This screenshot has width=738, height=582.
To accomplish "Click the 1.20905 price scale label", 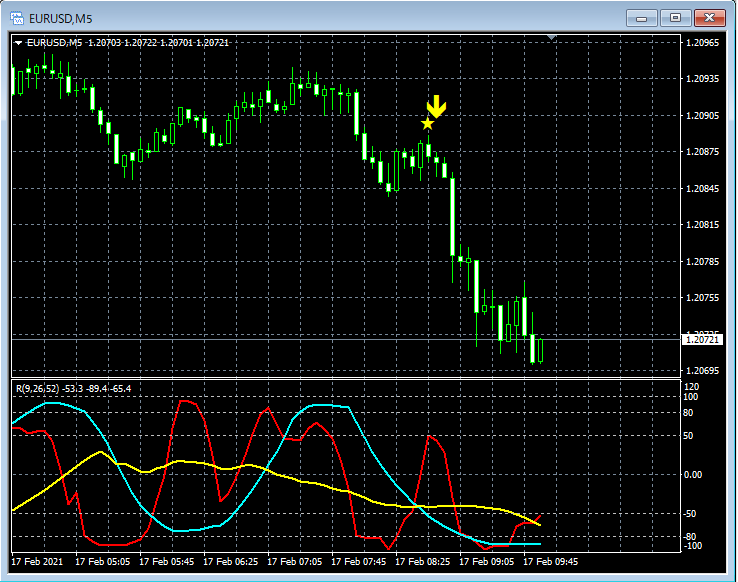I will click(x=703, y=115).
